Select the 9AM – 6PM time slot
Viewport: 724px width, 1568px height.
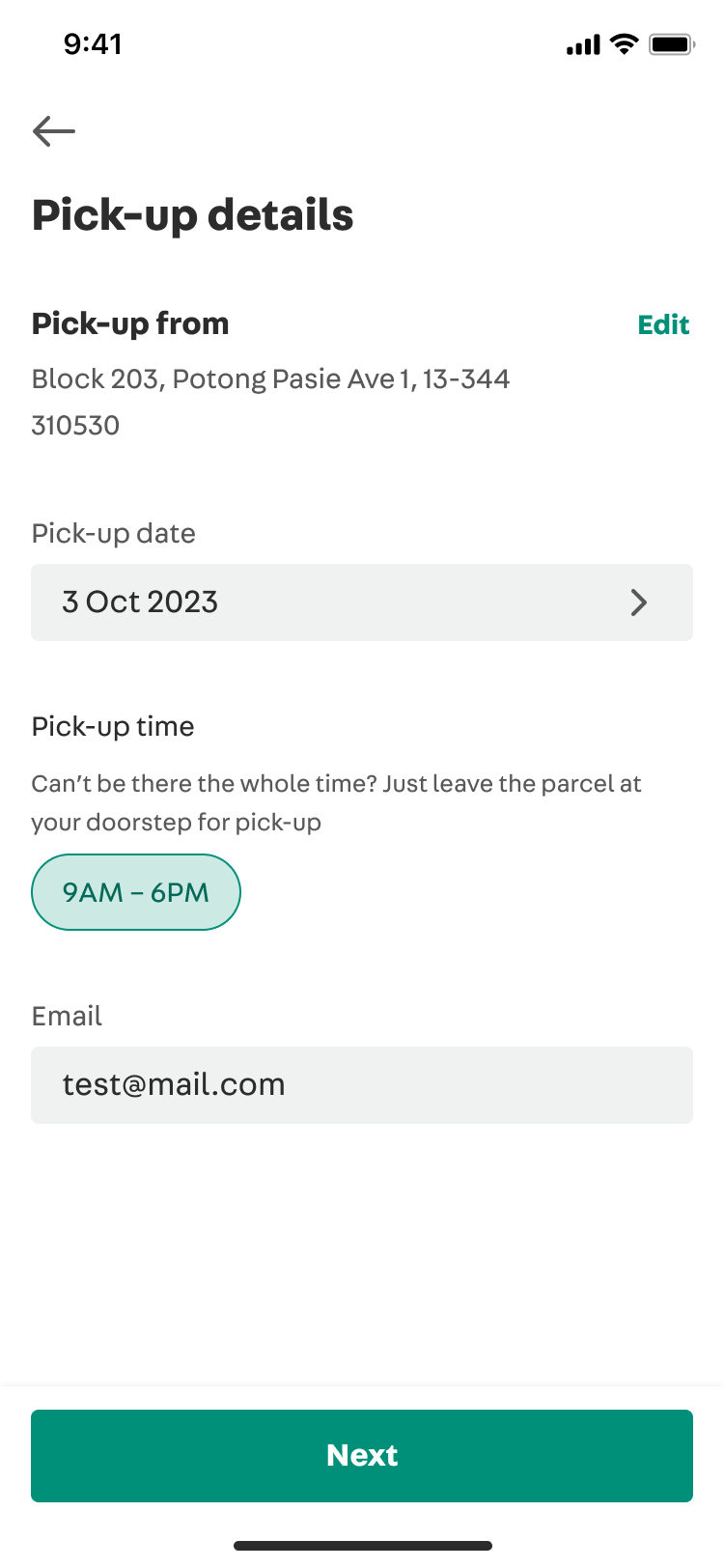pyautogui.click(x=136, y=892)
